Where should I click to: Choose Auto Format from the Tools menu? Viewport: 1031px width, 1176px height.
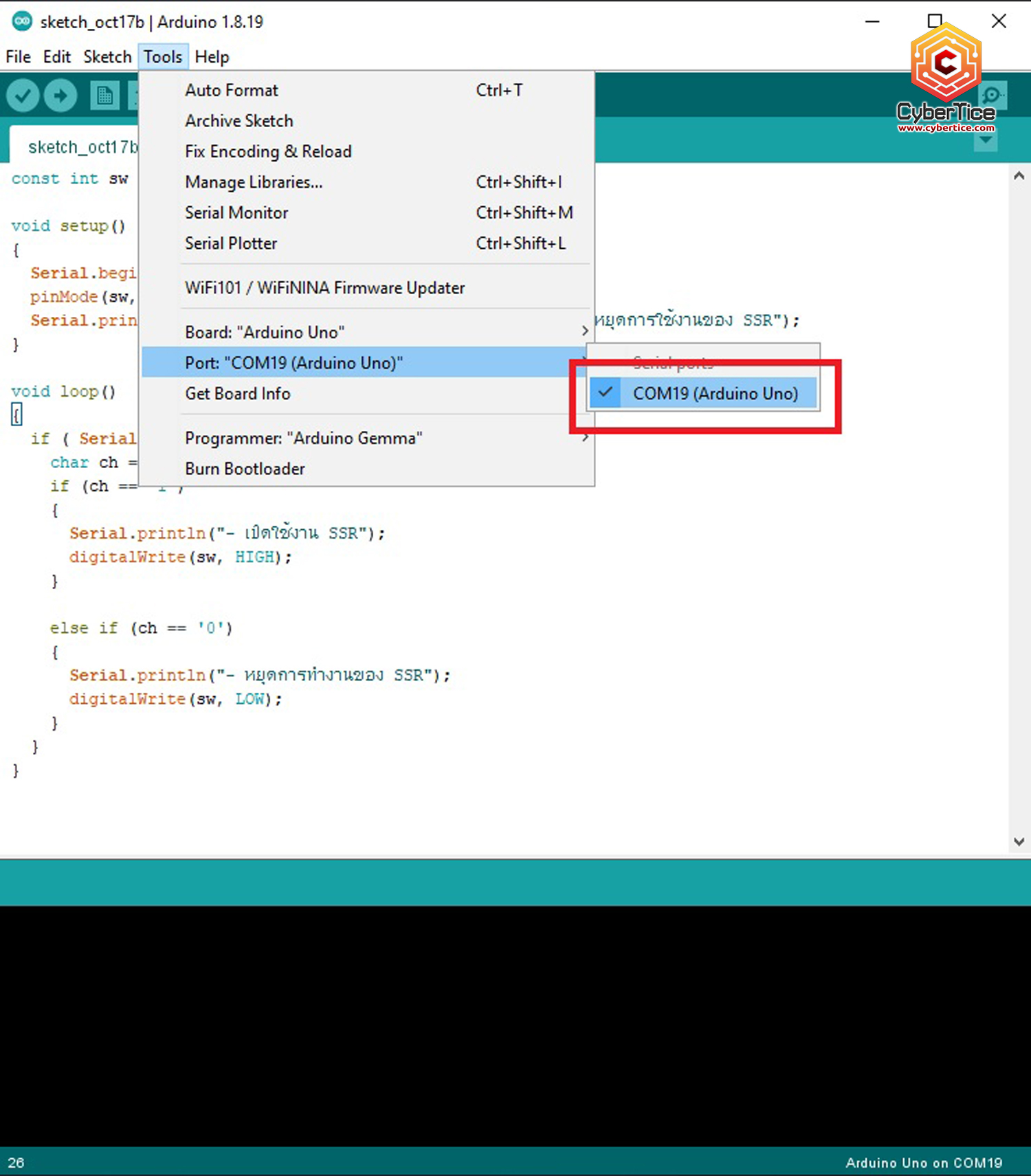[x=368, y=90]
